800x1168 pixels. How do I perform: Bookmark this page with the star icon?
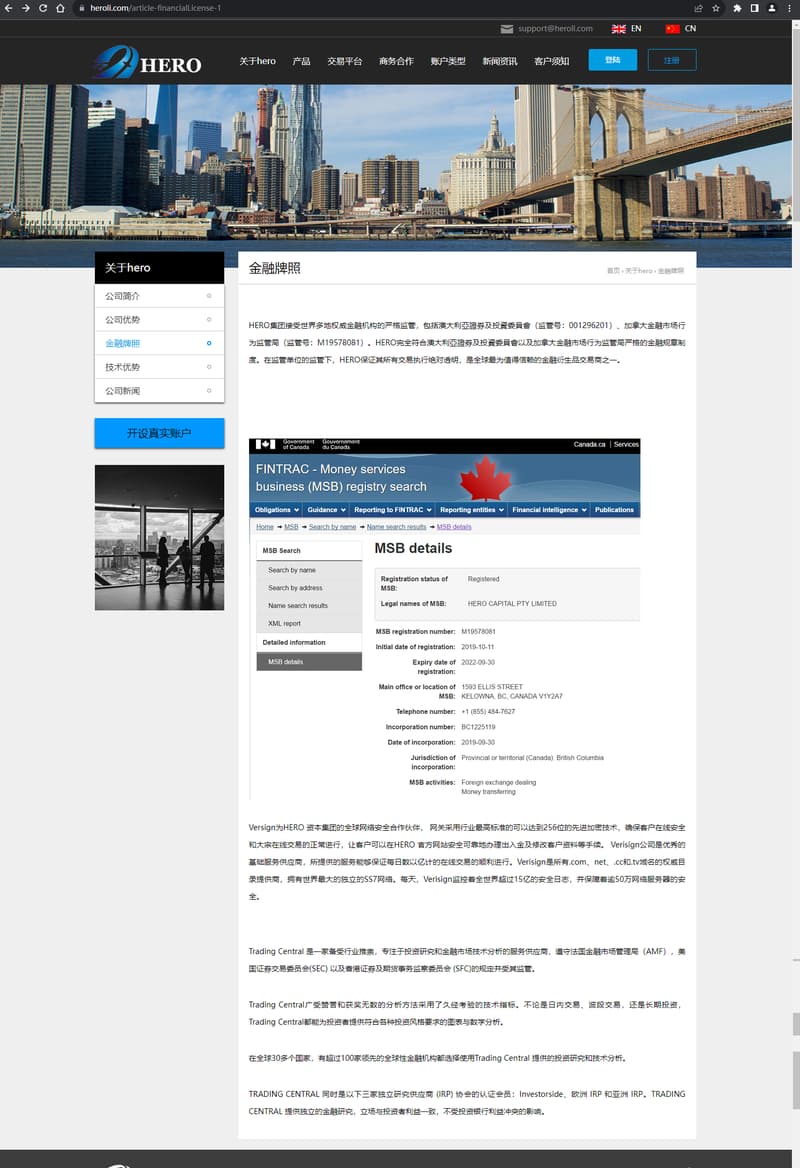coord(716,8)
